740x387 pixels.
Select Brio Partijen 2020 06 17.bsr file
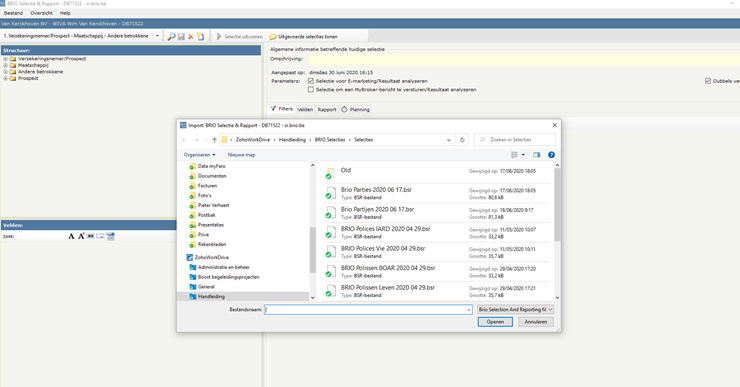coord(437,212)
